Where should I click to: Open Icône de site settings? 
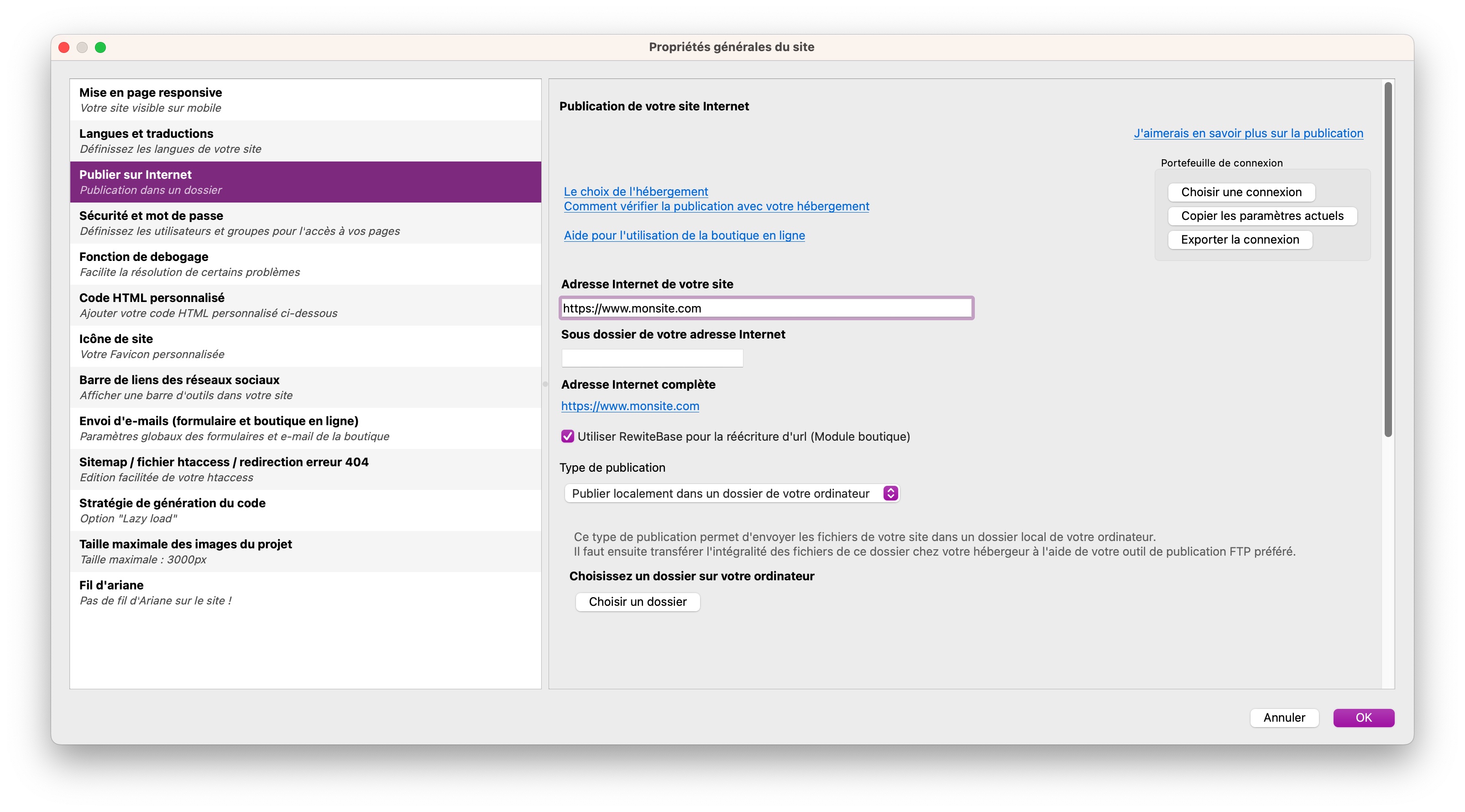pyautogui.click(x=305, y=346)
